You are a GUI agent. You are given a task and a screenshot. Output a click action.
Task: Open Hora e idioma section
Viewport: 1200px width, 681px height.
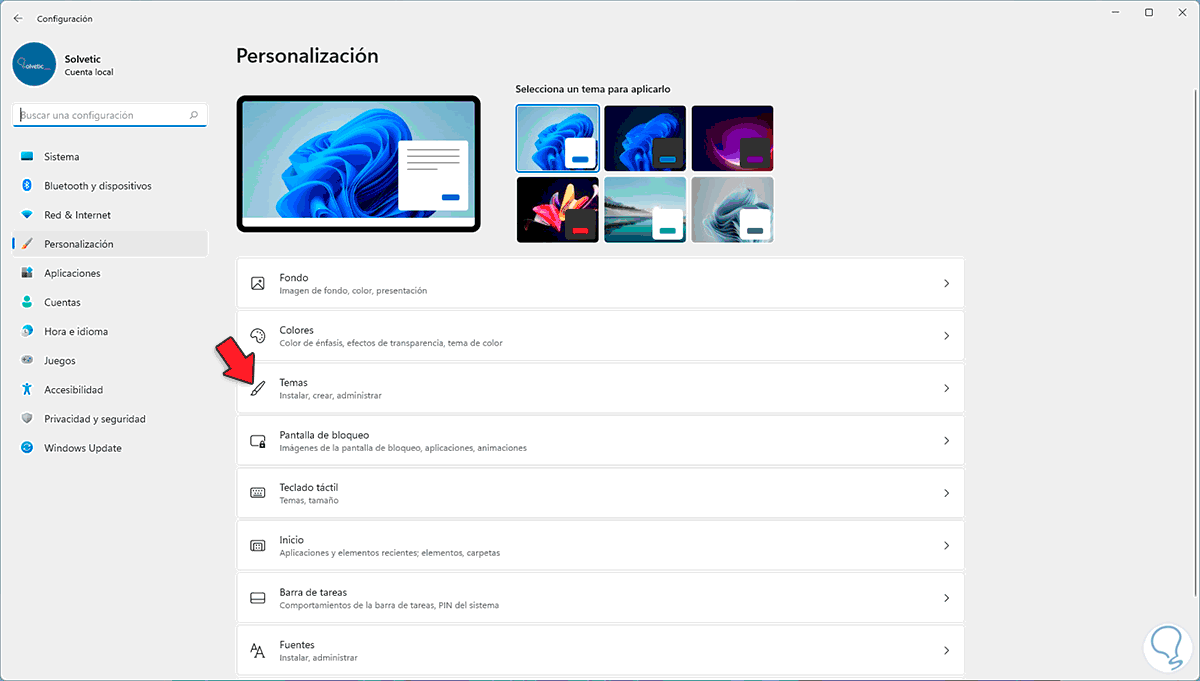coord(110,331)
